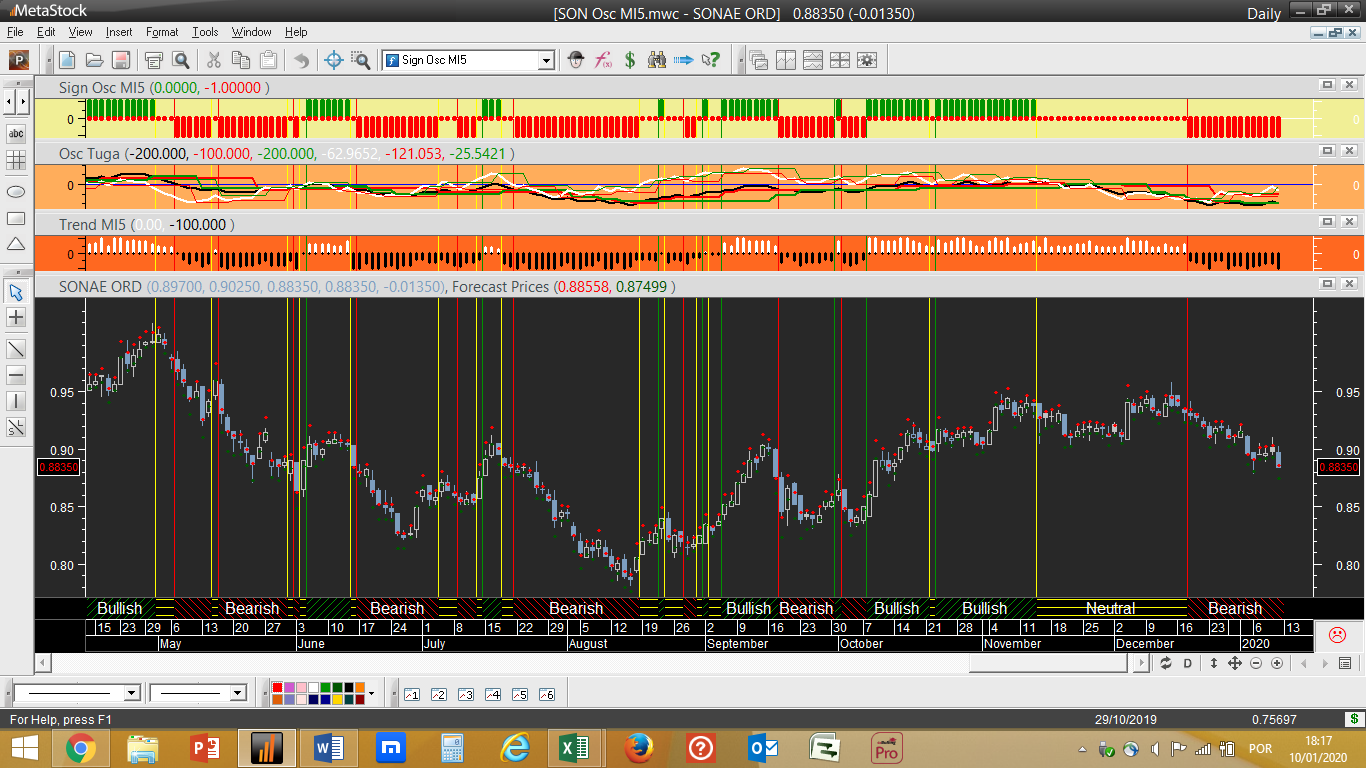Click the text 'abc' annotation tool
The height and width of the screenshot is (768, 1366).
pyautogui.click(x=16, y=133)
